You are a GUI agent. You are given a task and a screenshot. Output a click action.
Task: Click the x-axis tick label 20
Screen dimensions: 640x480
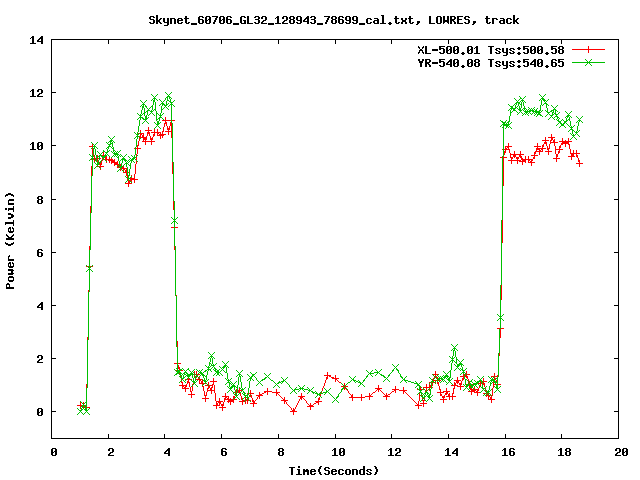[x=621, y=452]
